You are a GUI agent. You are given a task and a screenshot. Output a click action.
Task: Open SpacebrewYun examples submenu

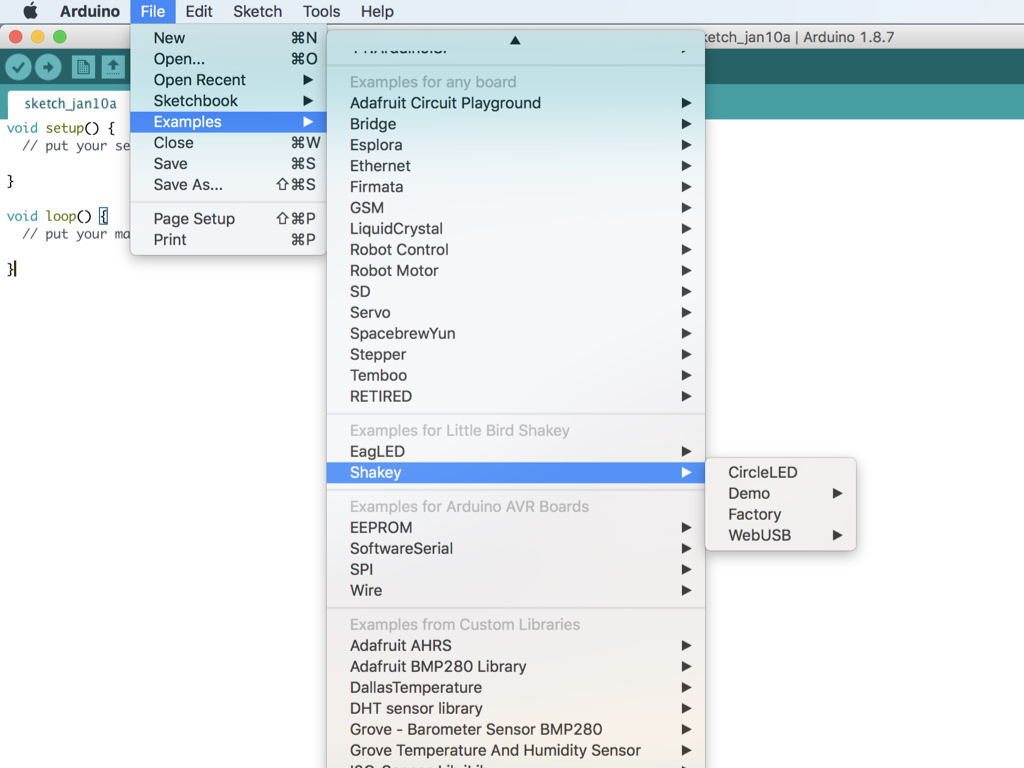point(515,333)
